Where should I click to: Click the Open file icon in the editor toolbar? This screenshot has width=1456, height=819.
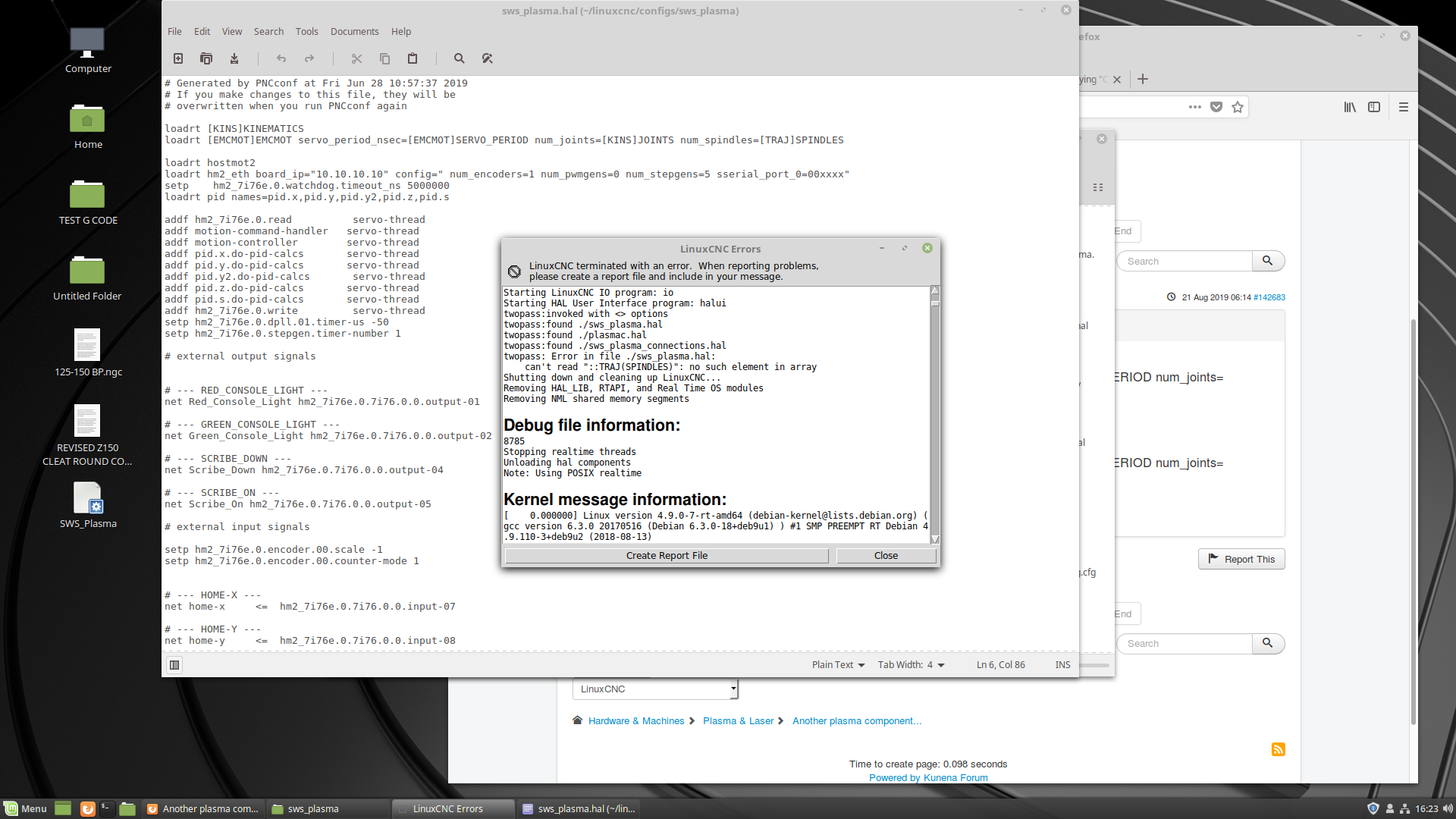tap(206, 58)
